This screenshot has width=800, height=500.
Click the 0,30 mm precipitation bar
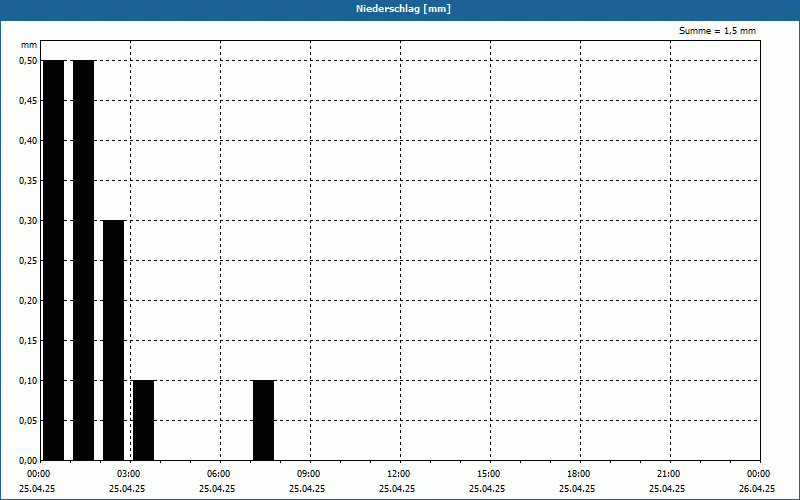click(114, 340)
